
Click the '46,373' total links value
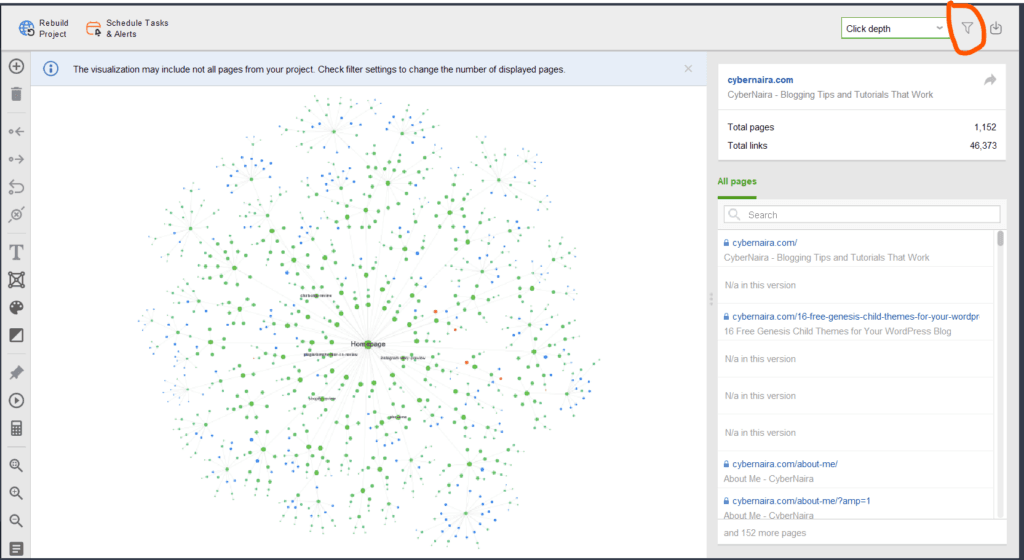point(983,146)
